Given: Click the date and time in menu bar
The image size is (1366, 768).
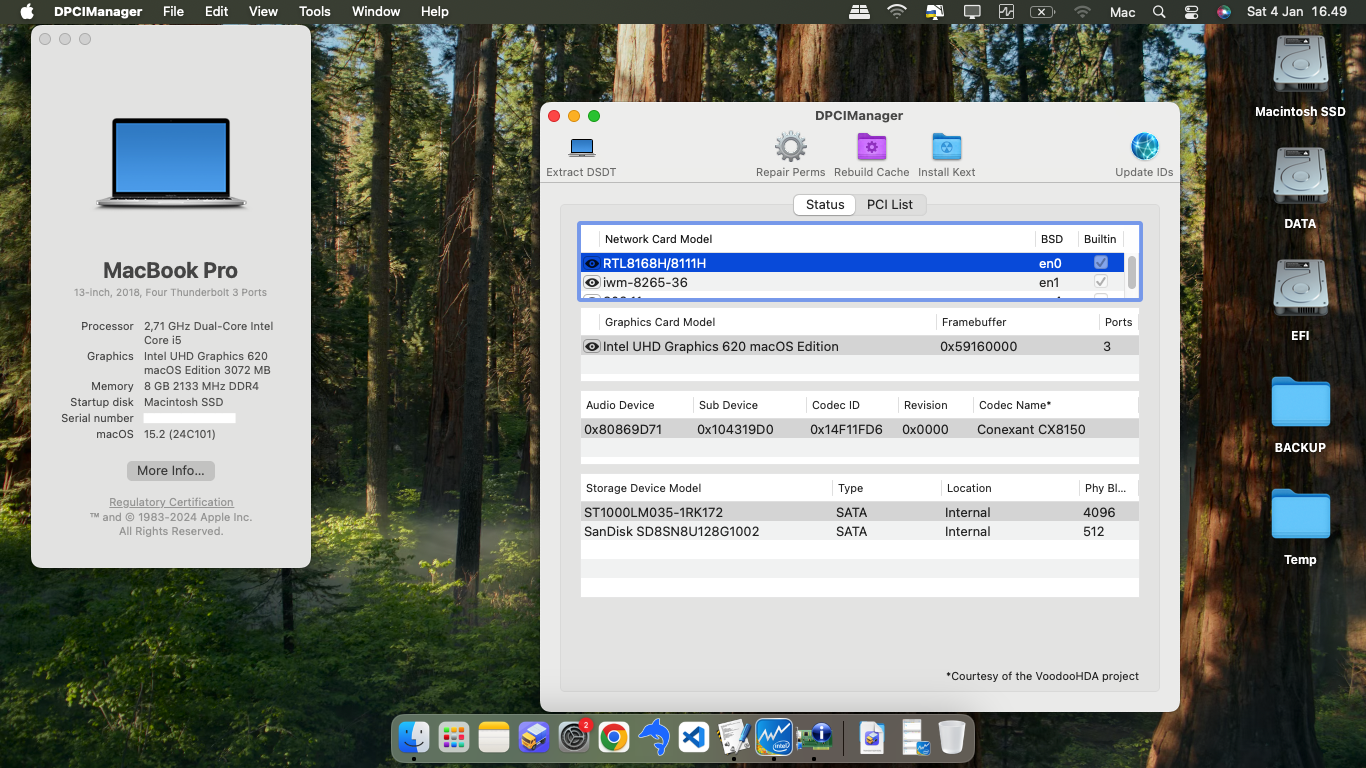Looking at the screenshot, I should point(1297,12).
